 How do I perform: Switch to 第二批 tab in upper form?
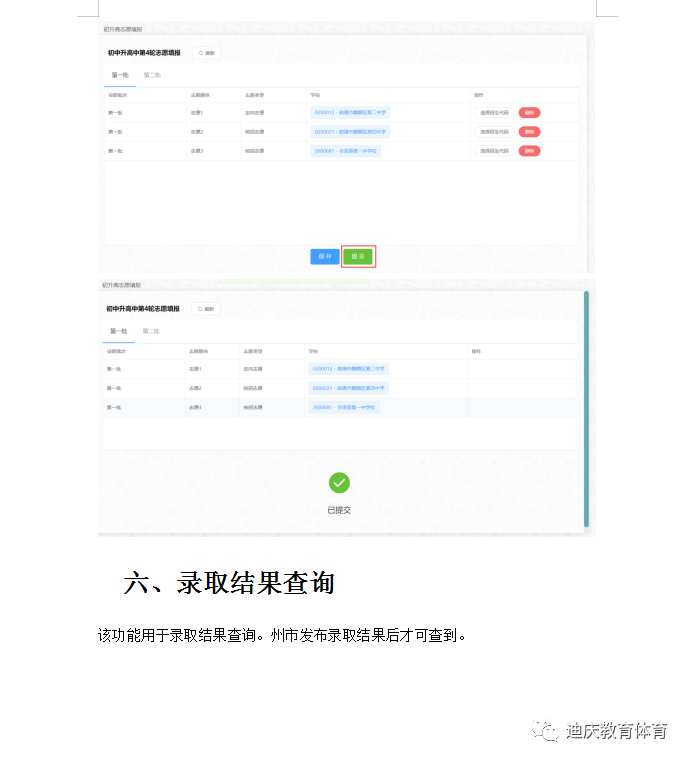click(152, 75)
